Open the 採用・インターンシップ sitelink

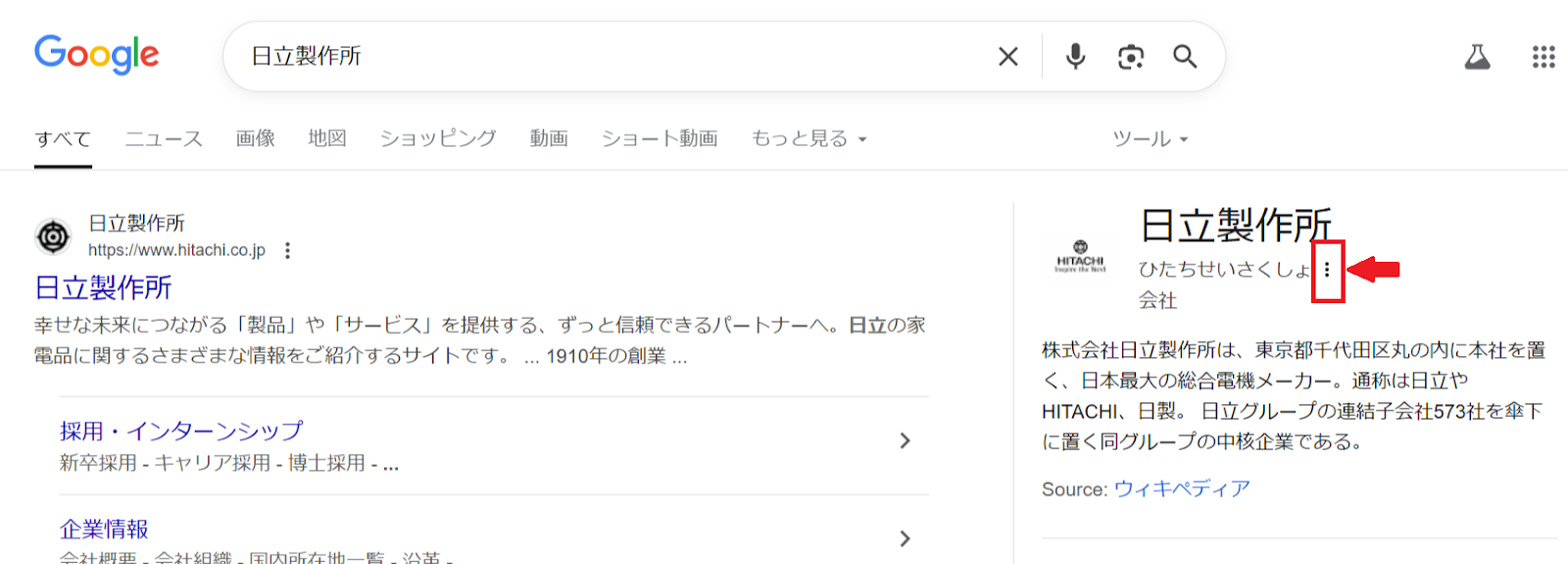click(x=181, y=431)
